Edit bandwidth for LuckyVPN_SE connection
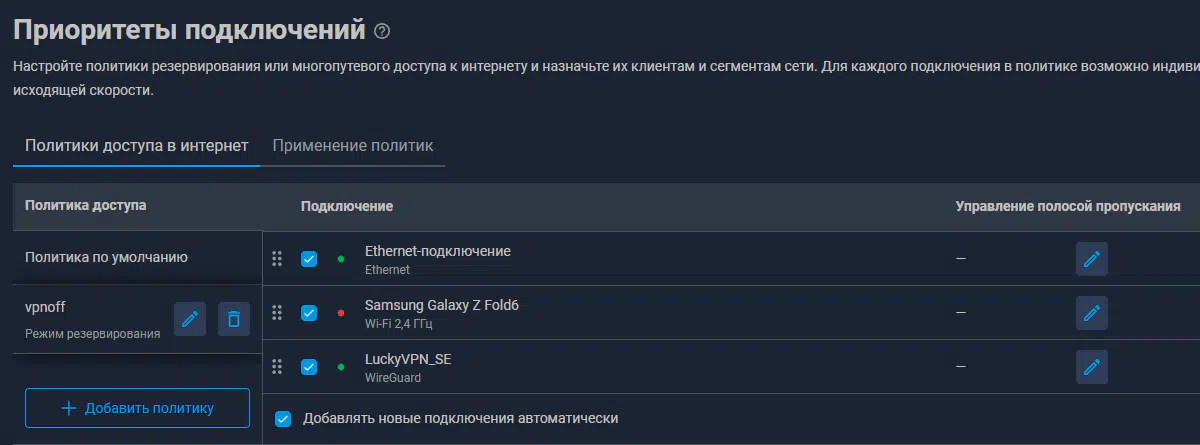The height and width of the screenshot is (445, 1200). (1092, 367)
